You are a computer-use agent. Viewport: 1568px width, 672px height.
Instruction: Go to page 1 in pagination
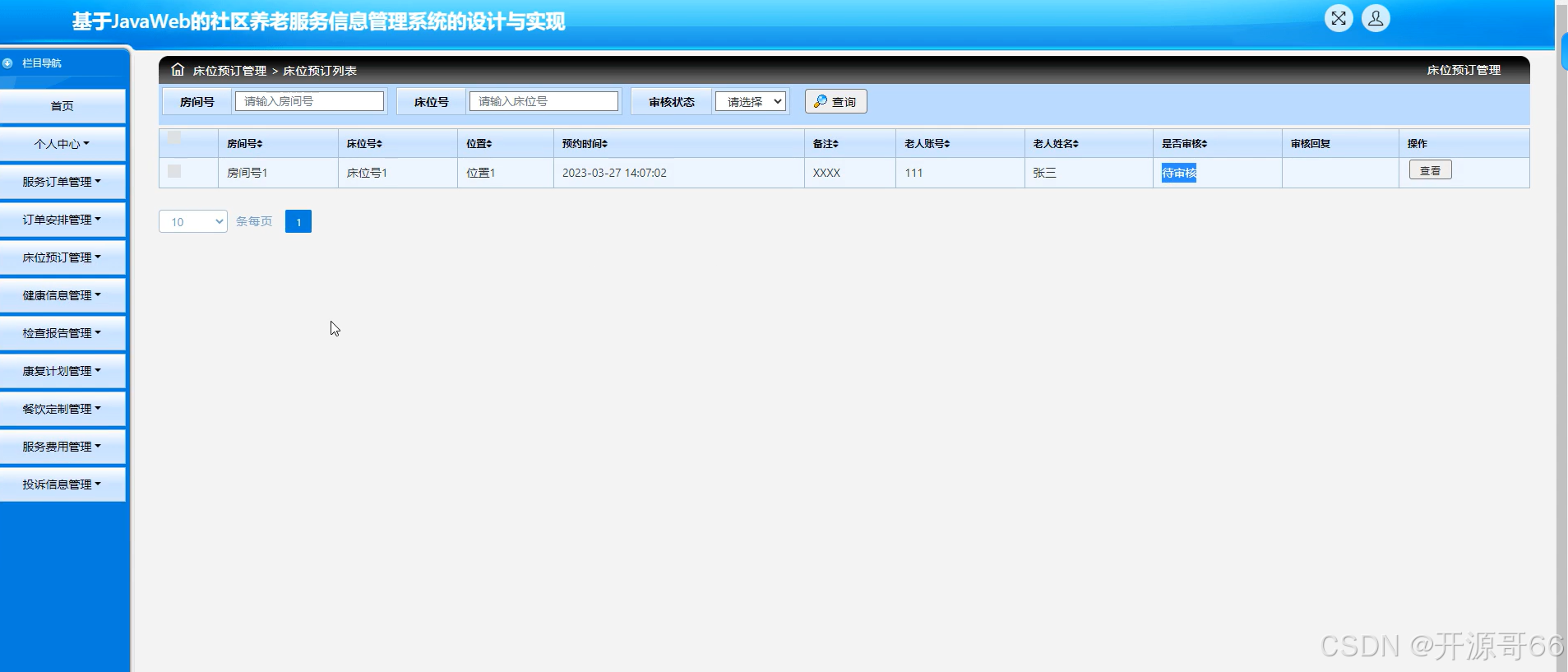tap(298, 221)
